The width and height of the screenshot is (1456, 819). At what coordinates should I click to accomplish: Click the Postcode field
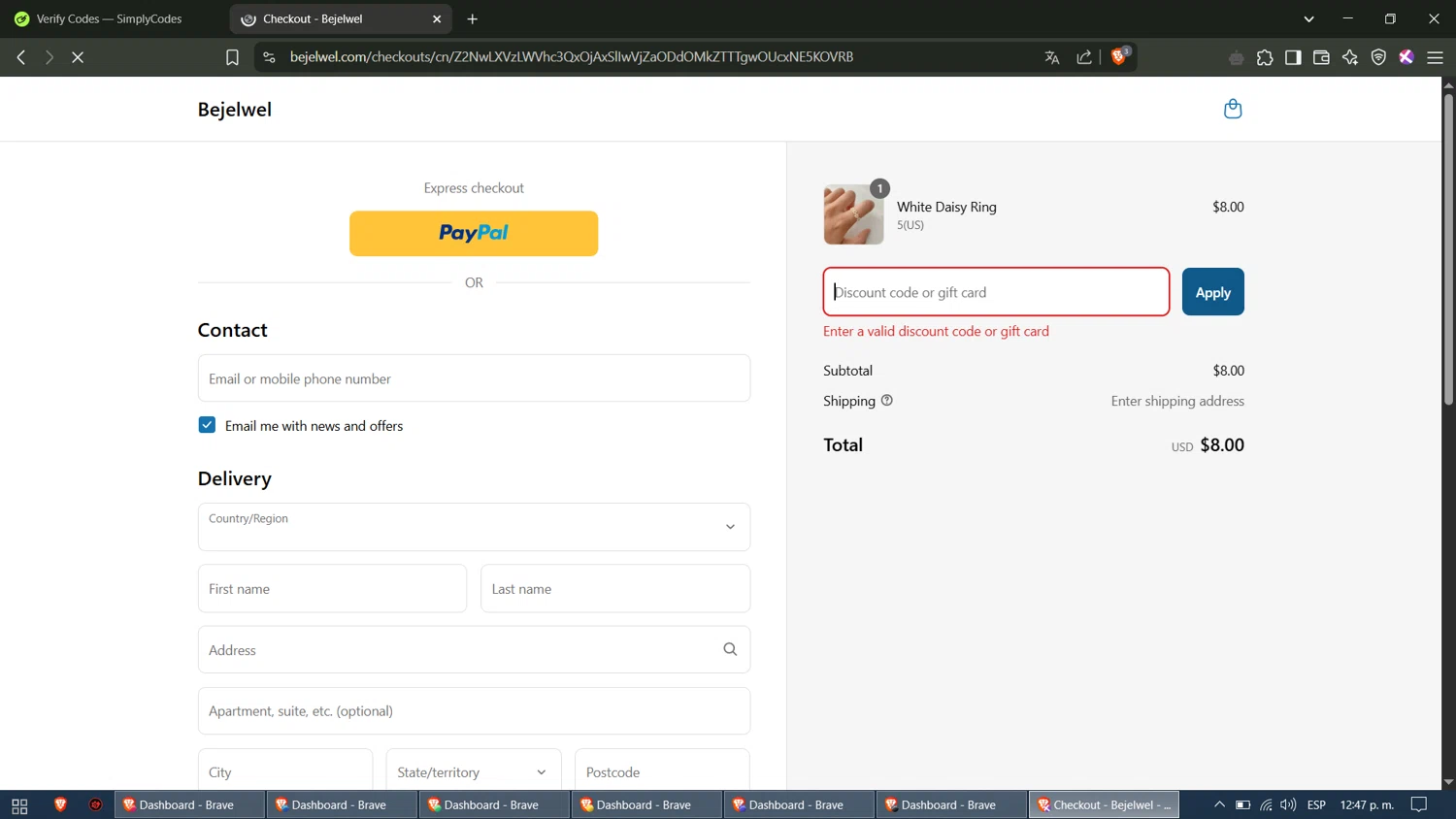tap(662, 771)
